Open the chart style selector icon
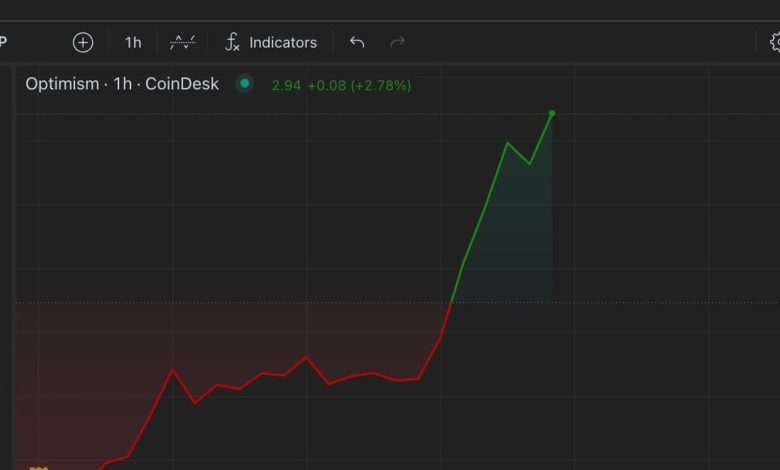 pos(182,42)
